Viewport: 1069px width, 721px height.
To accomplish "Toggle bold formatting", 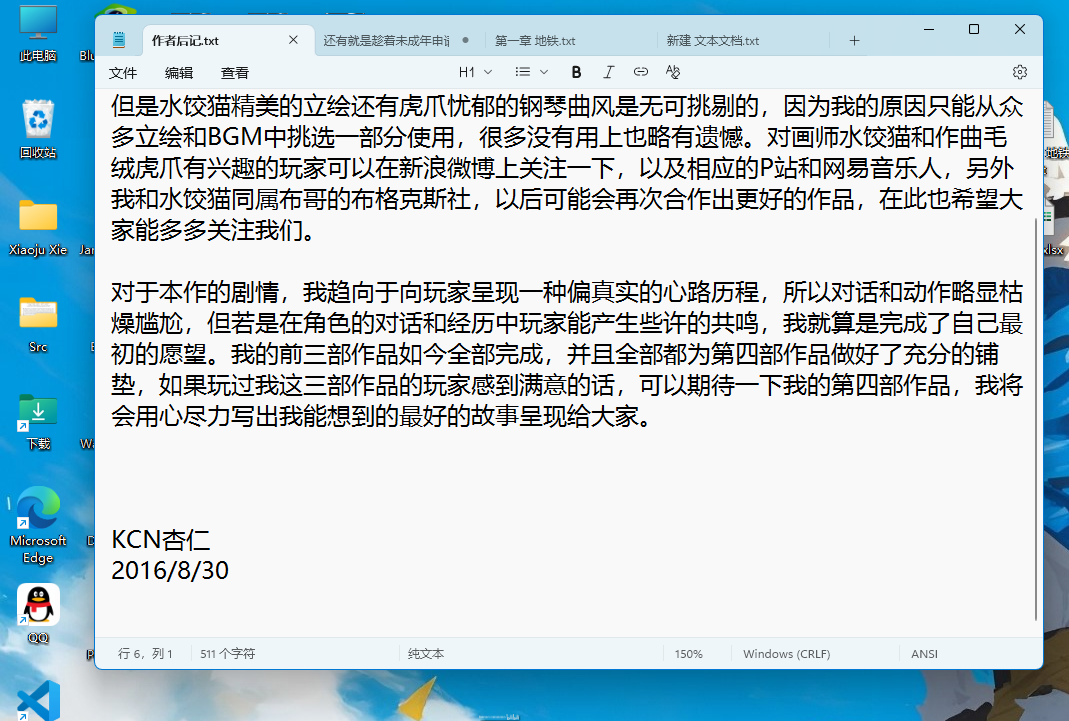I will pos(576,71).
